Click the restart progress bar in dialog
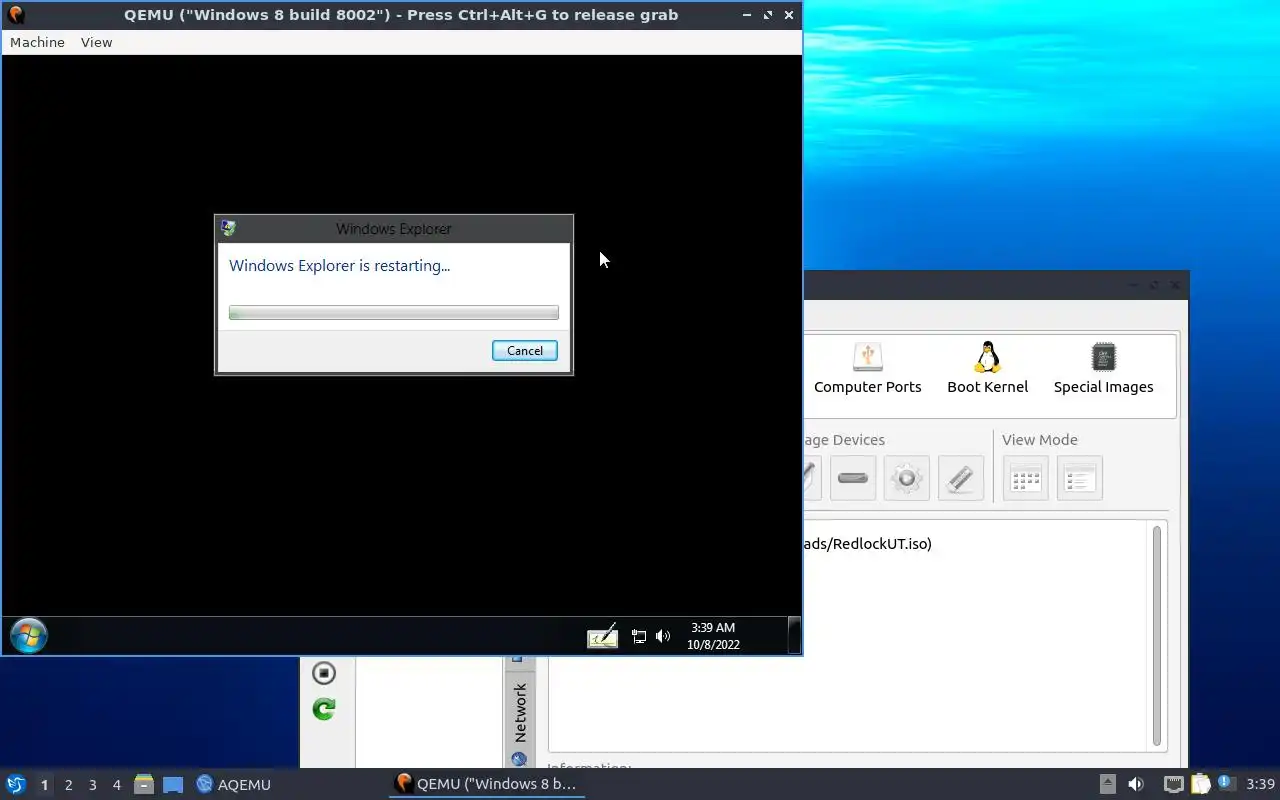1280x800 pixels. click(394, 313)
